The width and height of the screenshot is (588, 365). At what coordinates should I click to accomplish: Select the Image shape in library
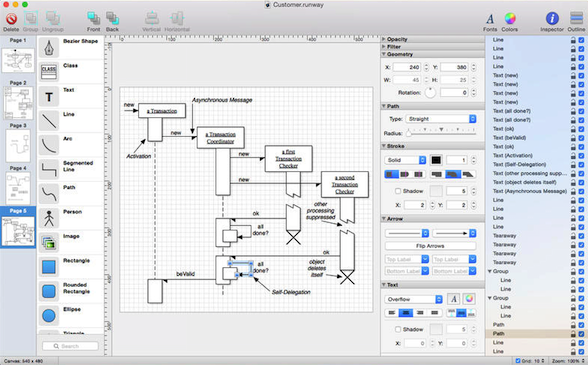pyautogui.click(x=49, y=243)
